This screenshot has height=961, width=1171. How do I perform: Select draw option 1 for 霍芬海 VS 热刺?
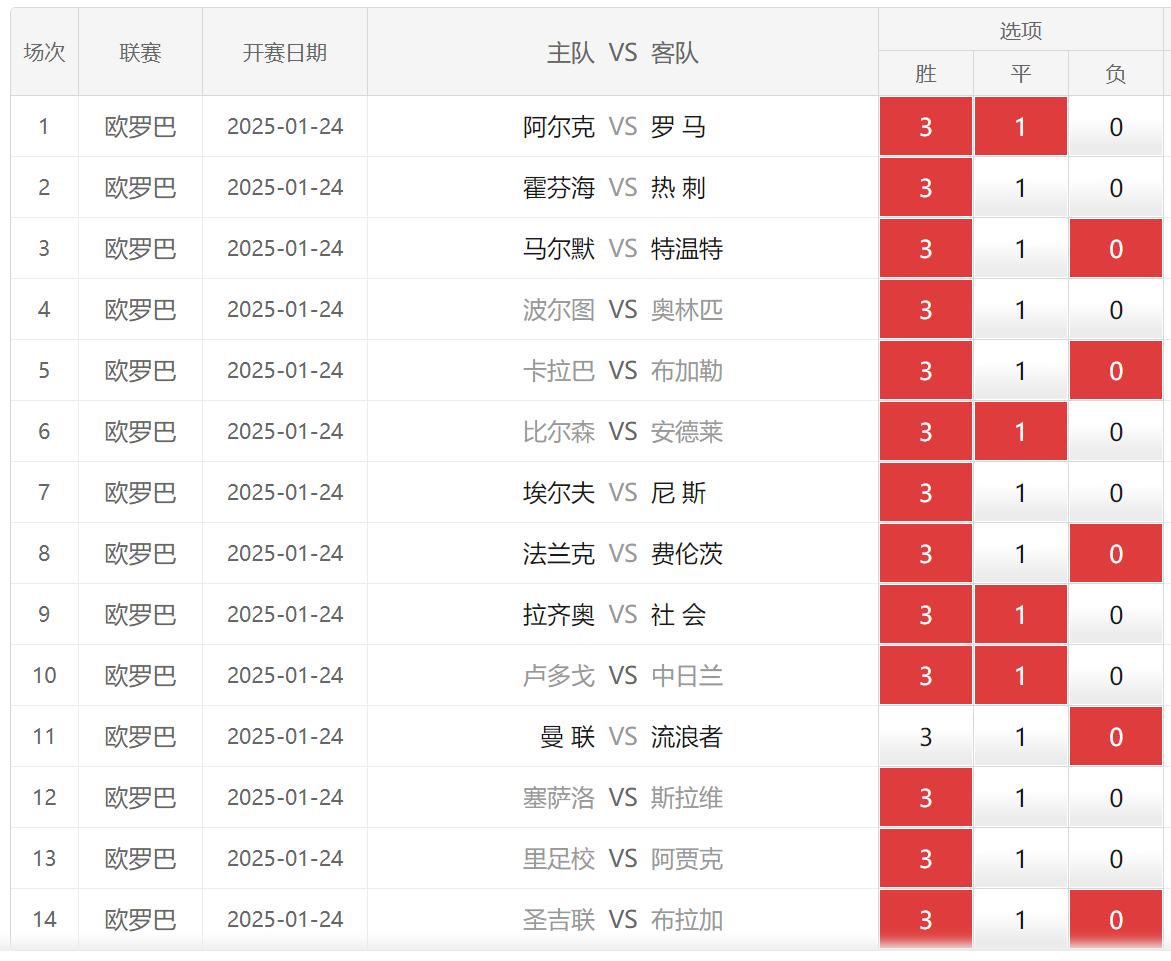click(x=1020, y=187)
